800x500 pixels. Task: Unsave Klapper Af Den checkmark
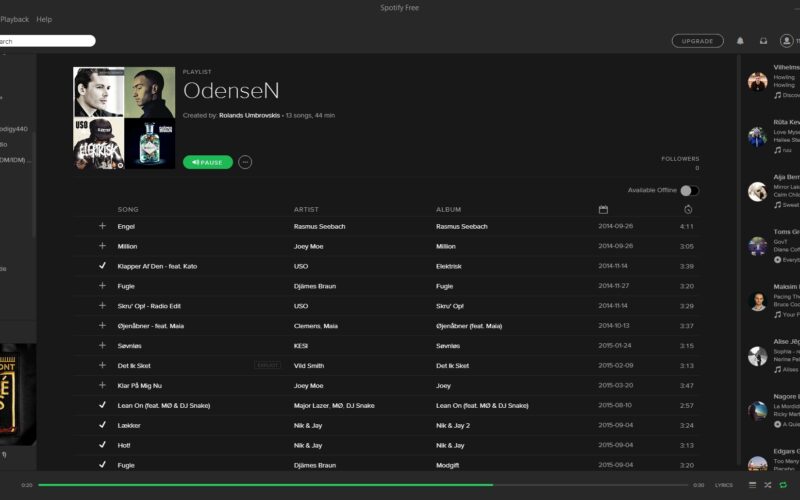[102, 266]
